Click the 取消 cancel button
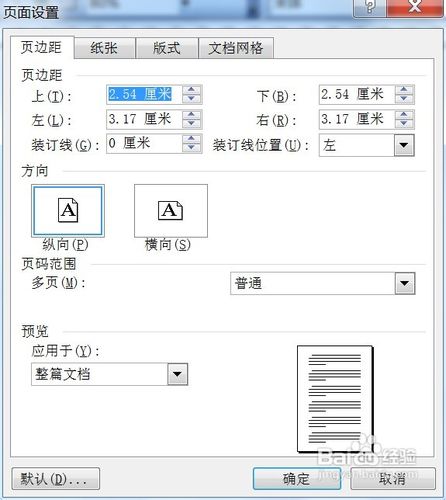This screenshot has height=500, width=446. [392, 479]
